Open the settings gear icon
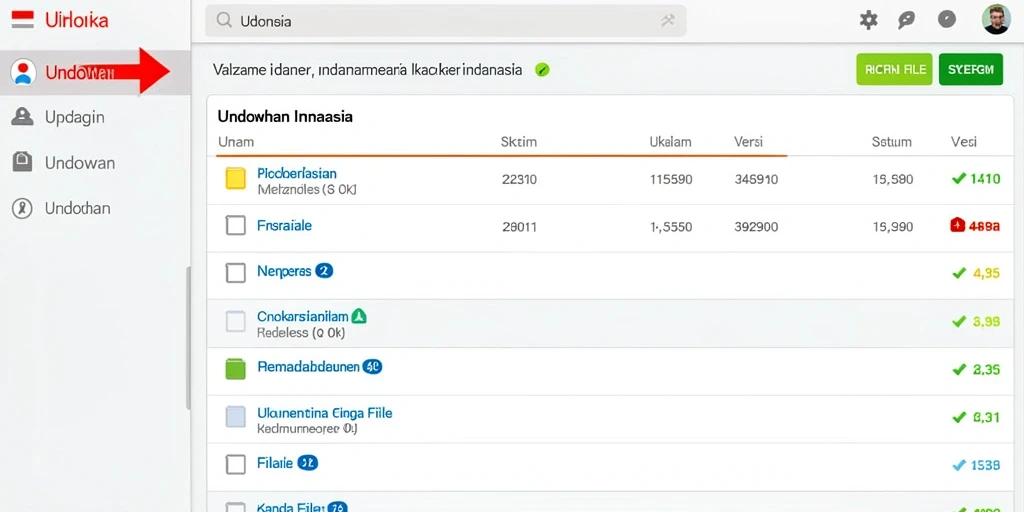The image size is (1024, 512). click(868, 20)
